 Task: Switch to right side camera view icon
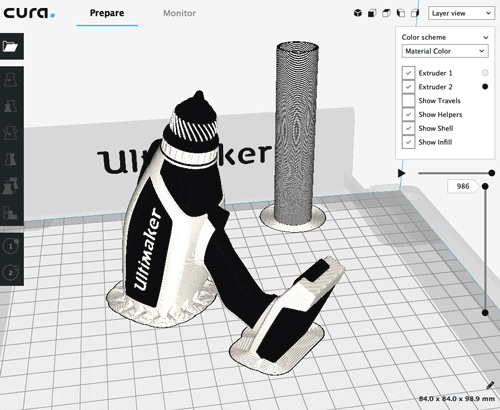pyautogui.click(x=415, y=13)
